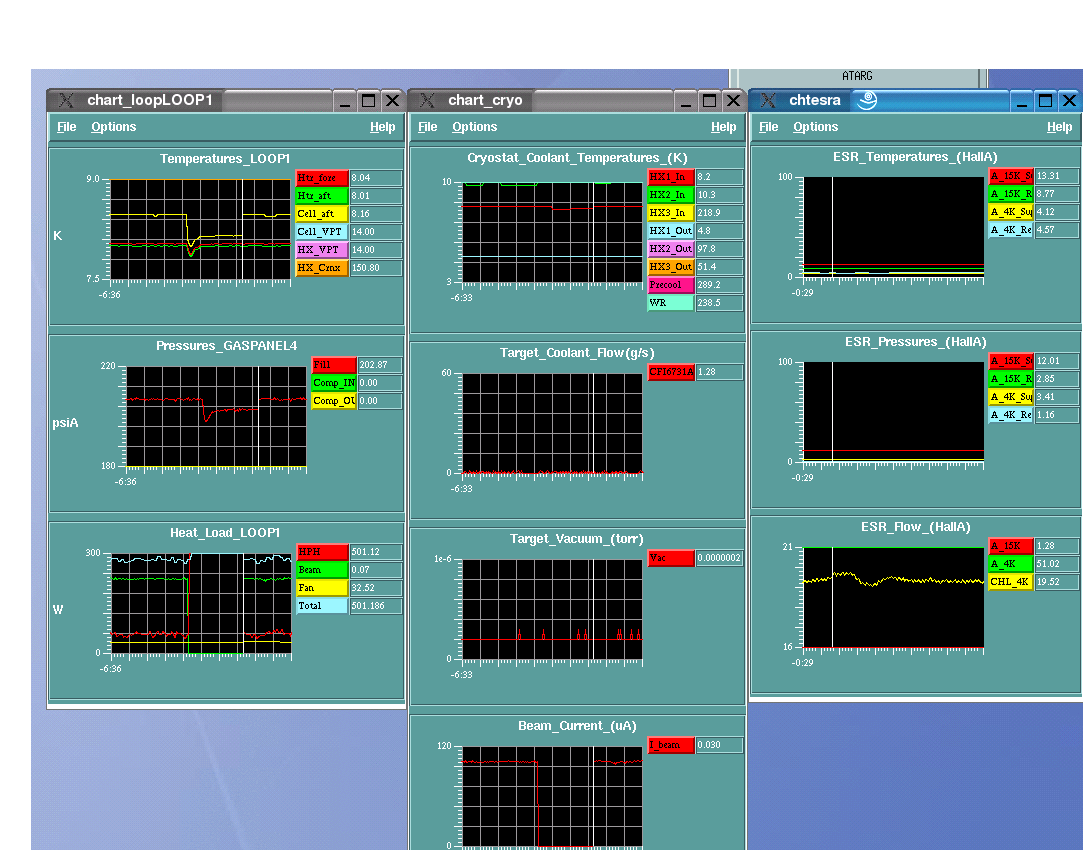Open Help menu in chtesra window
Screen dimensions: 1083x850
coord(1059,127)
